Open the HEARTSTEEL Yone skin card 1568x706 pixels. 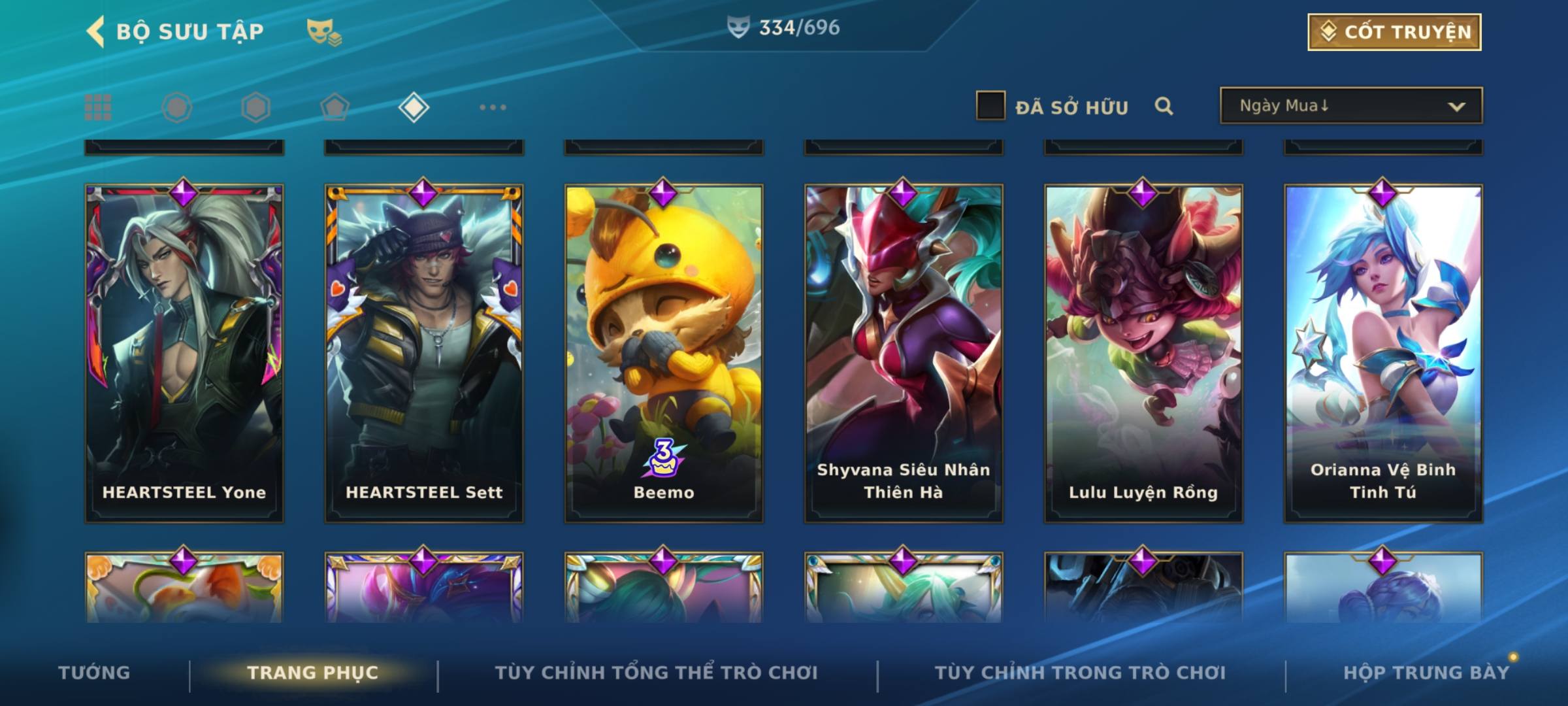(184, 353)
